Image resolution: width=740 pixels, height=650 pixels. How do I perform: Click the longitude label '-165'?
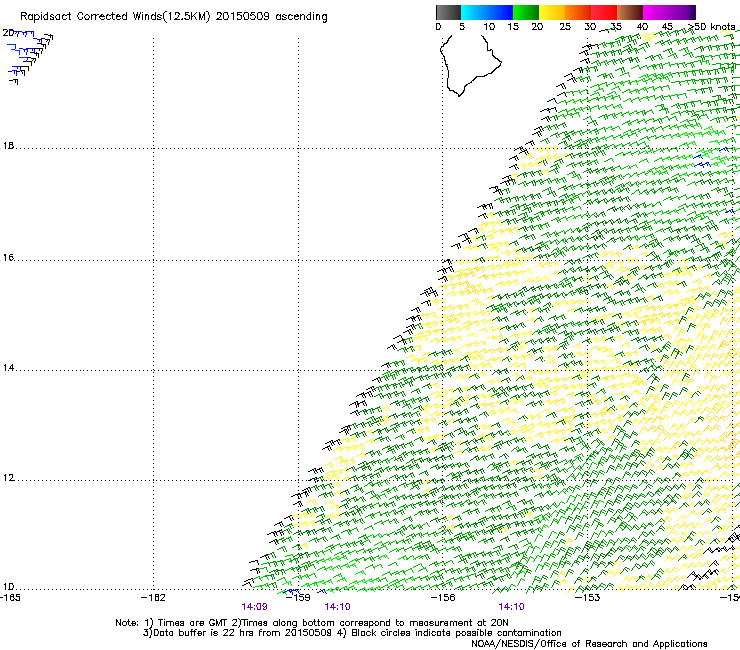[x=10, y=598]
